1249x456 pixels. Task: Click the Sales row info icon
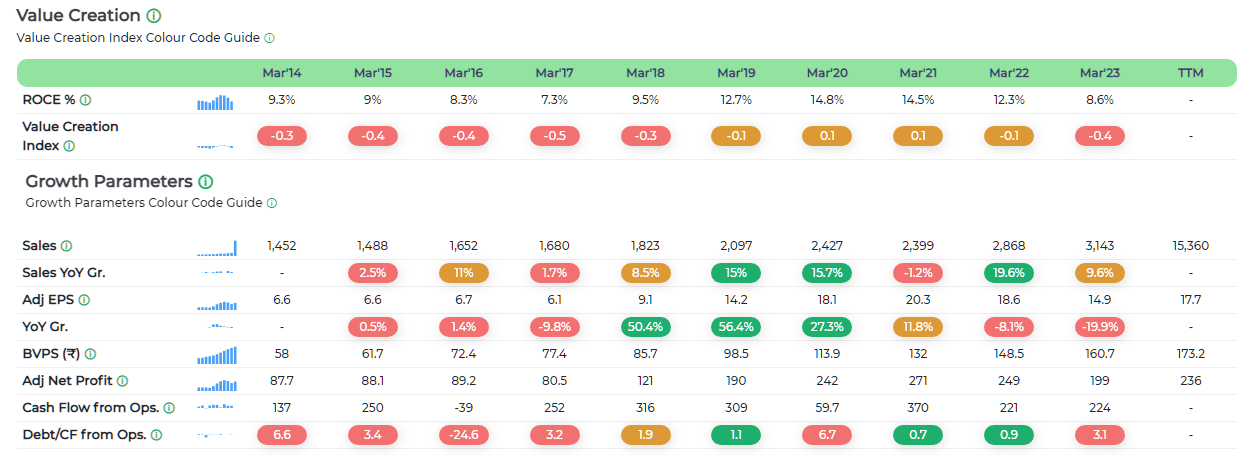(x=66, y=246)
